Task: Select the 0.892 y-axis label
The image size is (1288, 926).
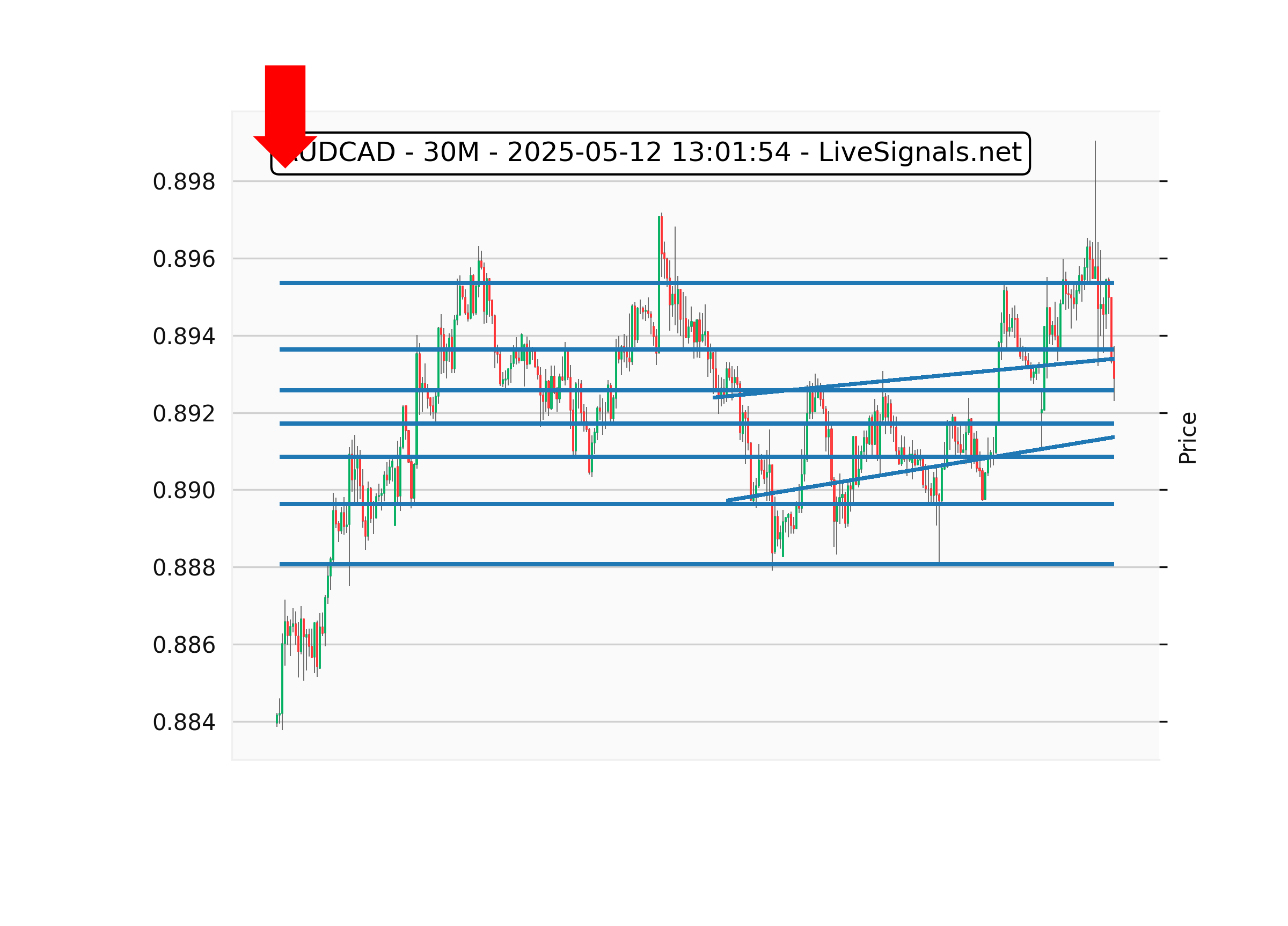Action: pyautogui.click(x=184, y=414)
